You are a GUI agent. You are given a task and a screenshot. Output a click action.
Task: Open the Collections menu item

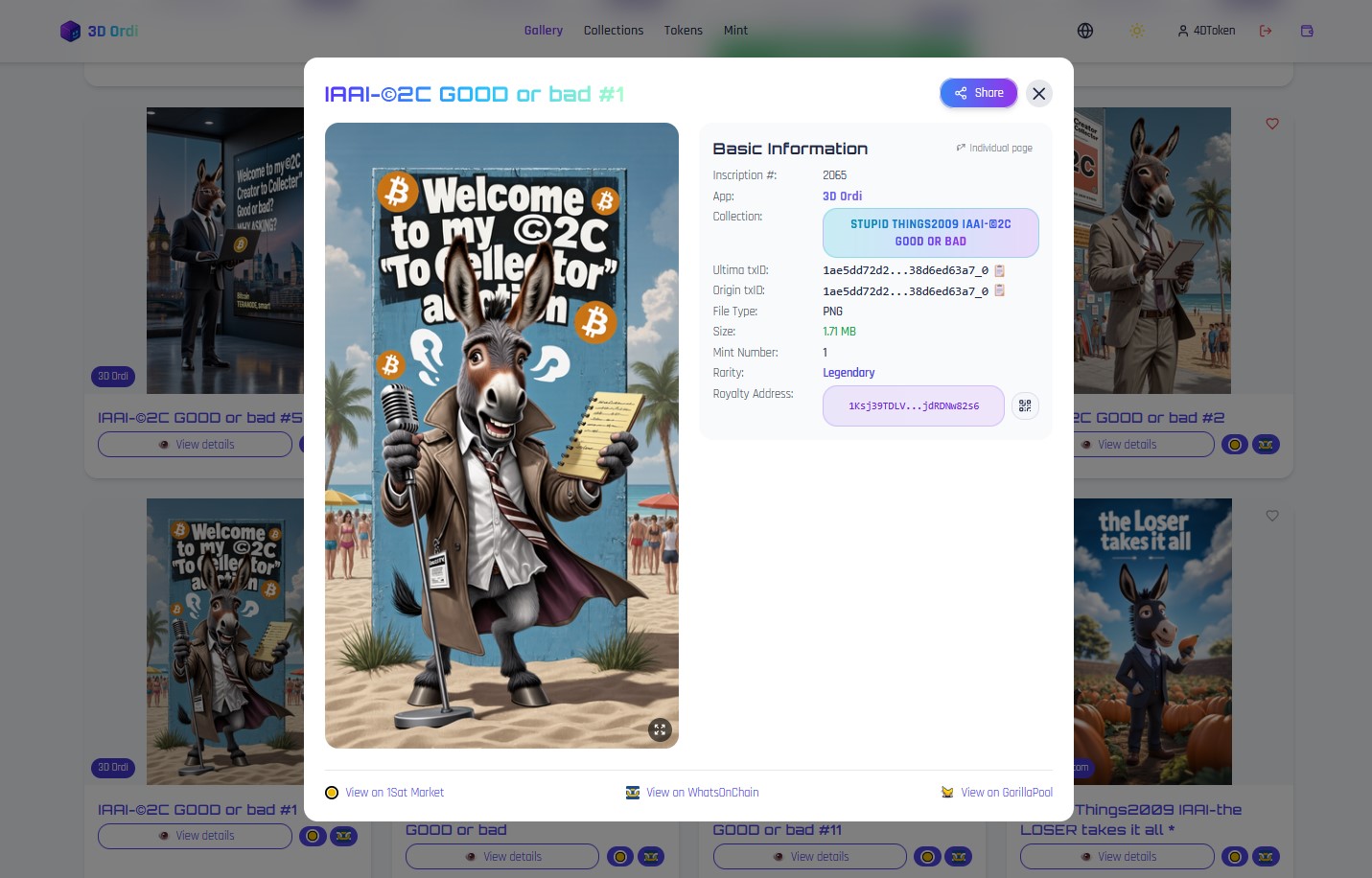click(614, 31)
